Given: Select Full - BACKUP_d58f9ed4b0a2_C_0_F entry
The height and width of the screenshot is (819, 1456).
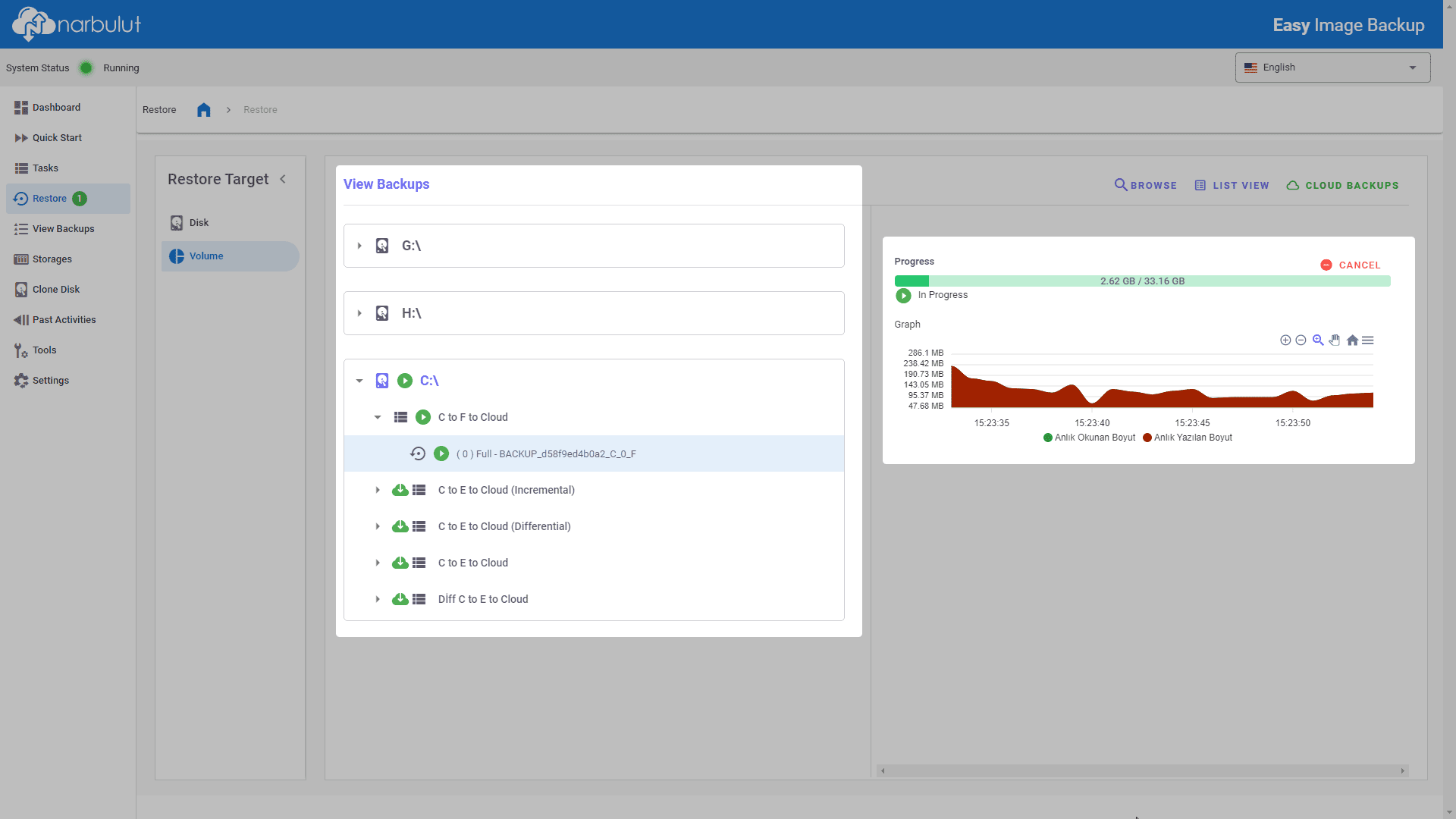Looking at the screenshot, I should tap(594, 453).
